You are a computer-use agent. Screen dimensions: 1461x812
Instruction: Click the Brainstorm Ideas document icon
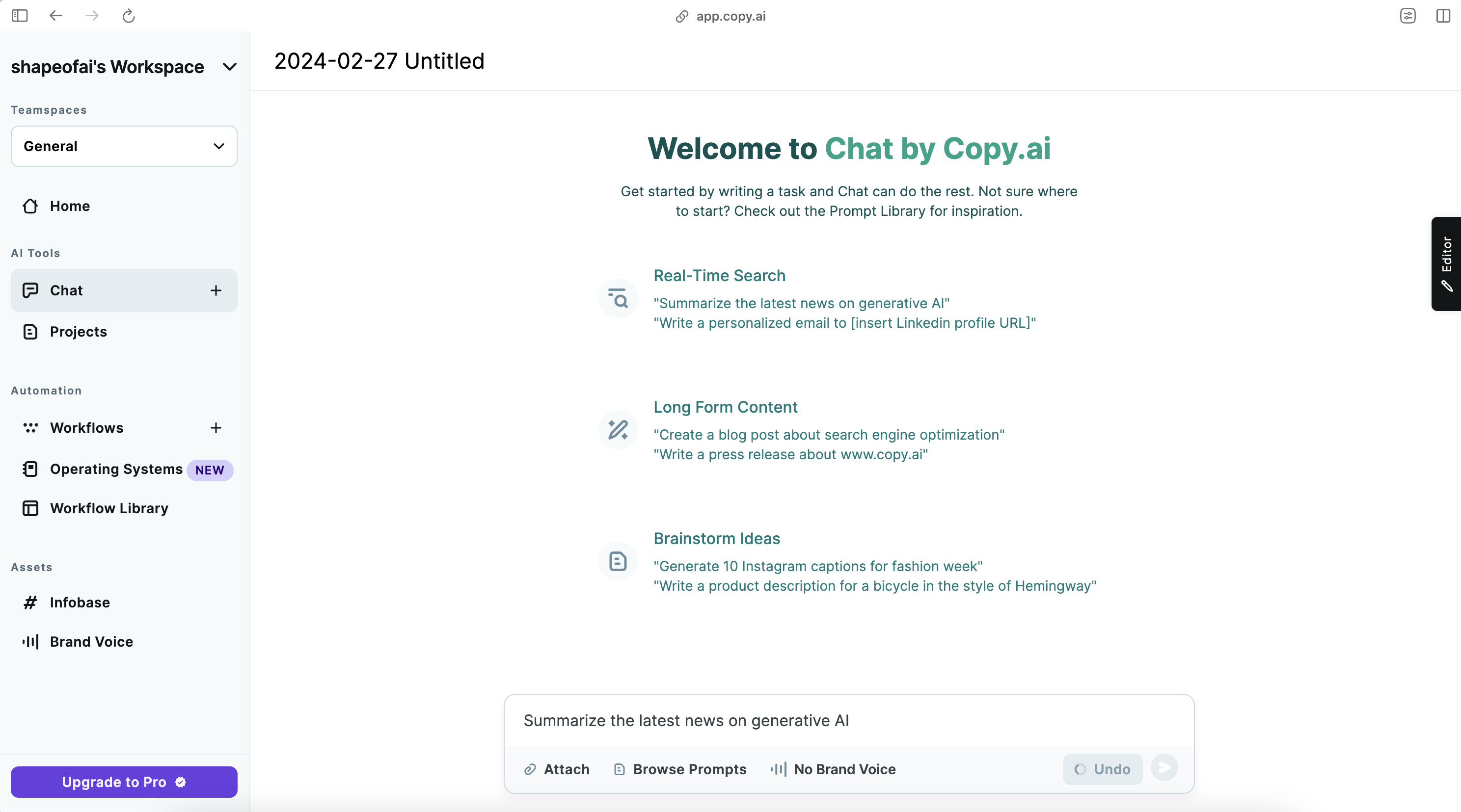coord(618,562)
